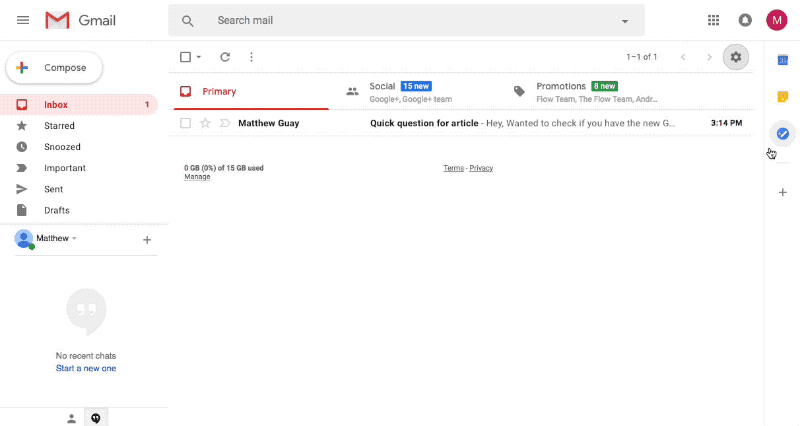Click in the Search mail field
The height and width of the screenshot is (426, 800).
(400, 20)
